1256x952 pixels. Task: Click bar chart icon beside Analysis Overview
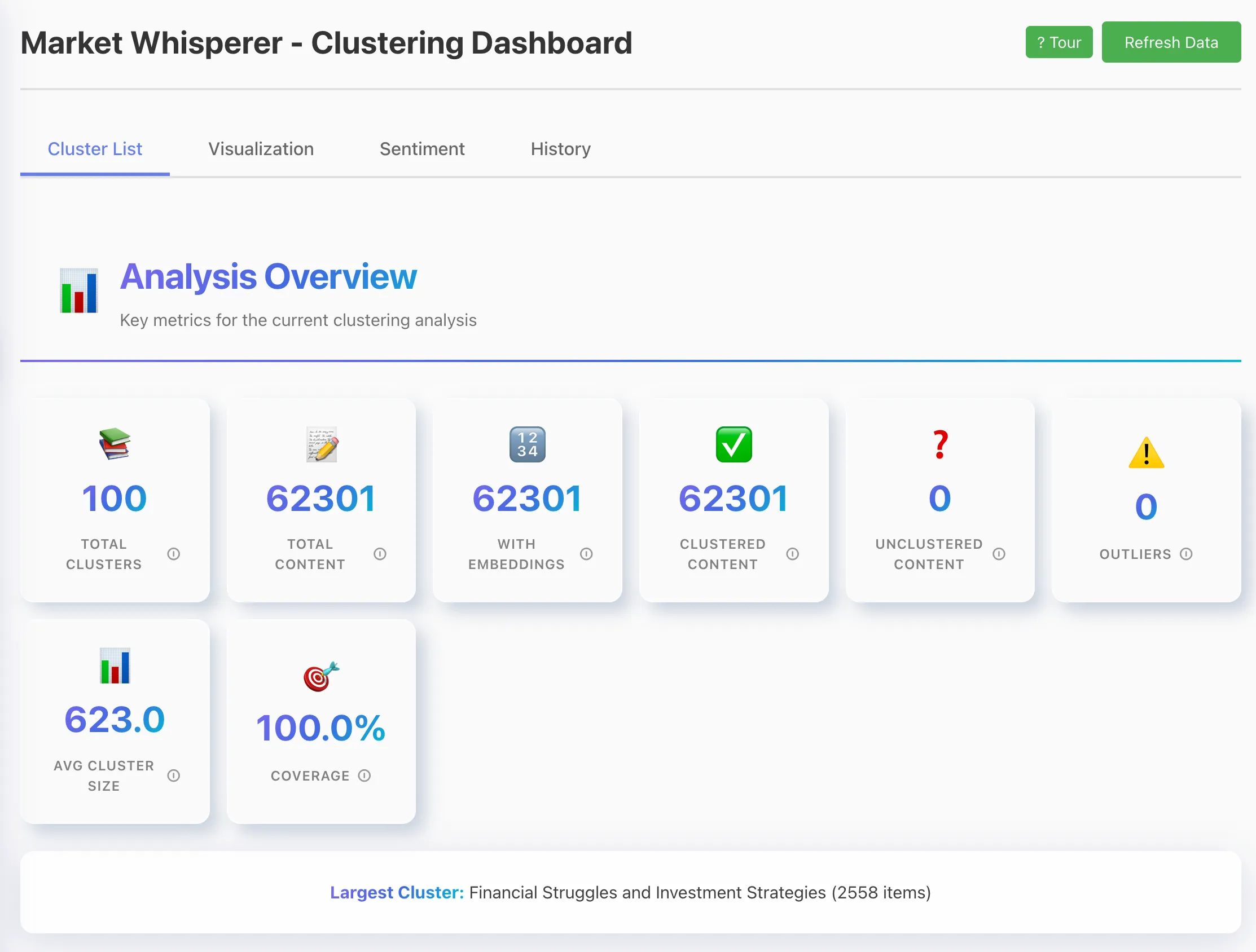coord(79,290)
